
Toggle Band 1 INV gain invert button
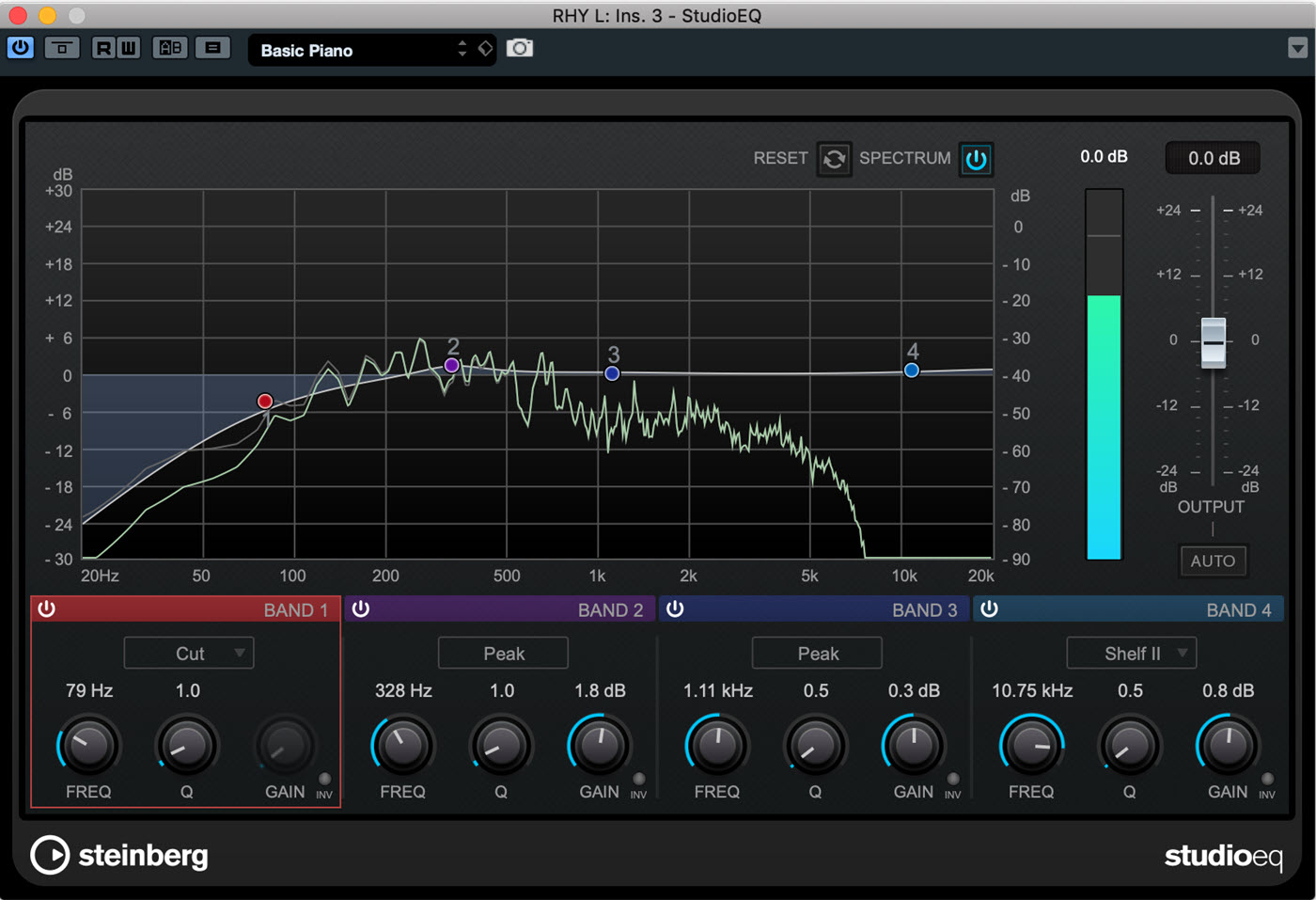(x=324, y=780)
